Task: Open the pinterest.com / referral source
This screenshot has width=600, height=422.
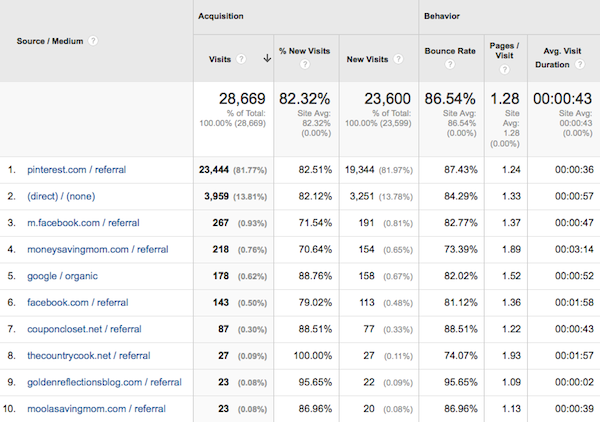Action: click(x=76, y=170)
